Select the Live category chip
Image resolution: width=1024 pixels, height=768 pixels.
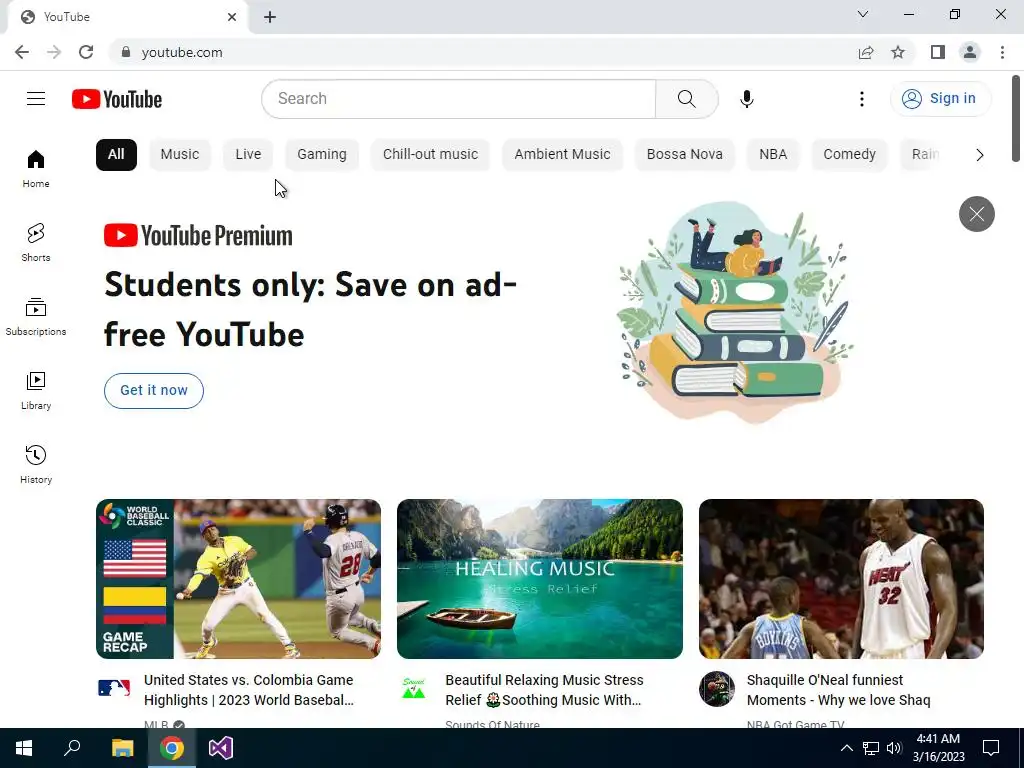tap(248, 155)
